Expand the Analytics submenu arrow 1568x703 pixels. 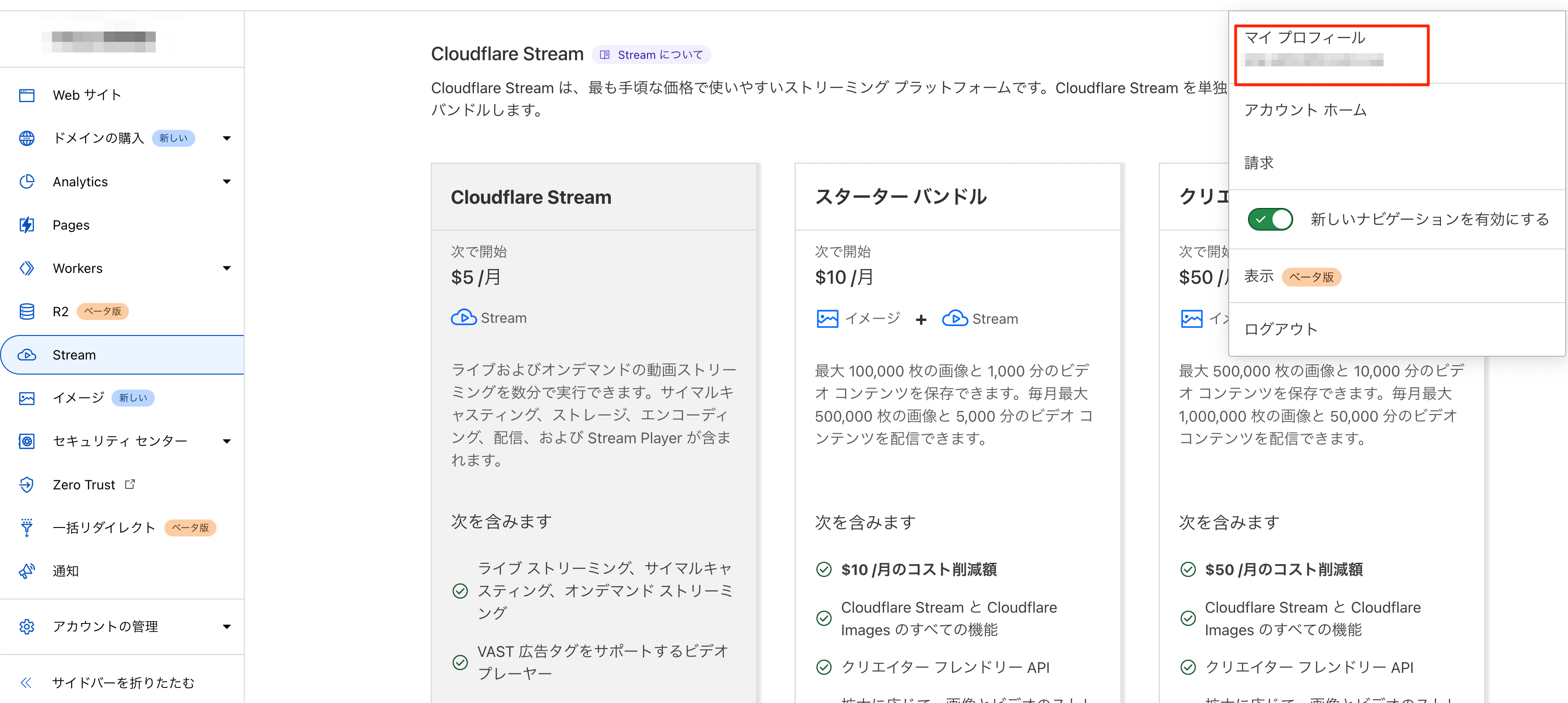226,182
